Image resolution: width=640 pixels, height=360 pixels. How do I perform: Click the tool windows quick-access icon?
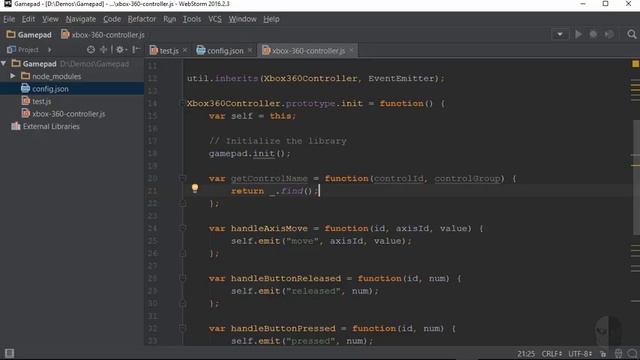9,353
